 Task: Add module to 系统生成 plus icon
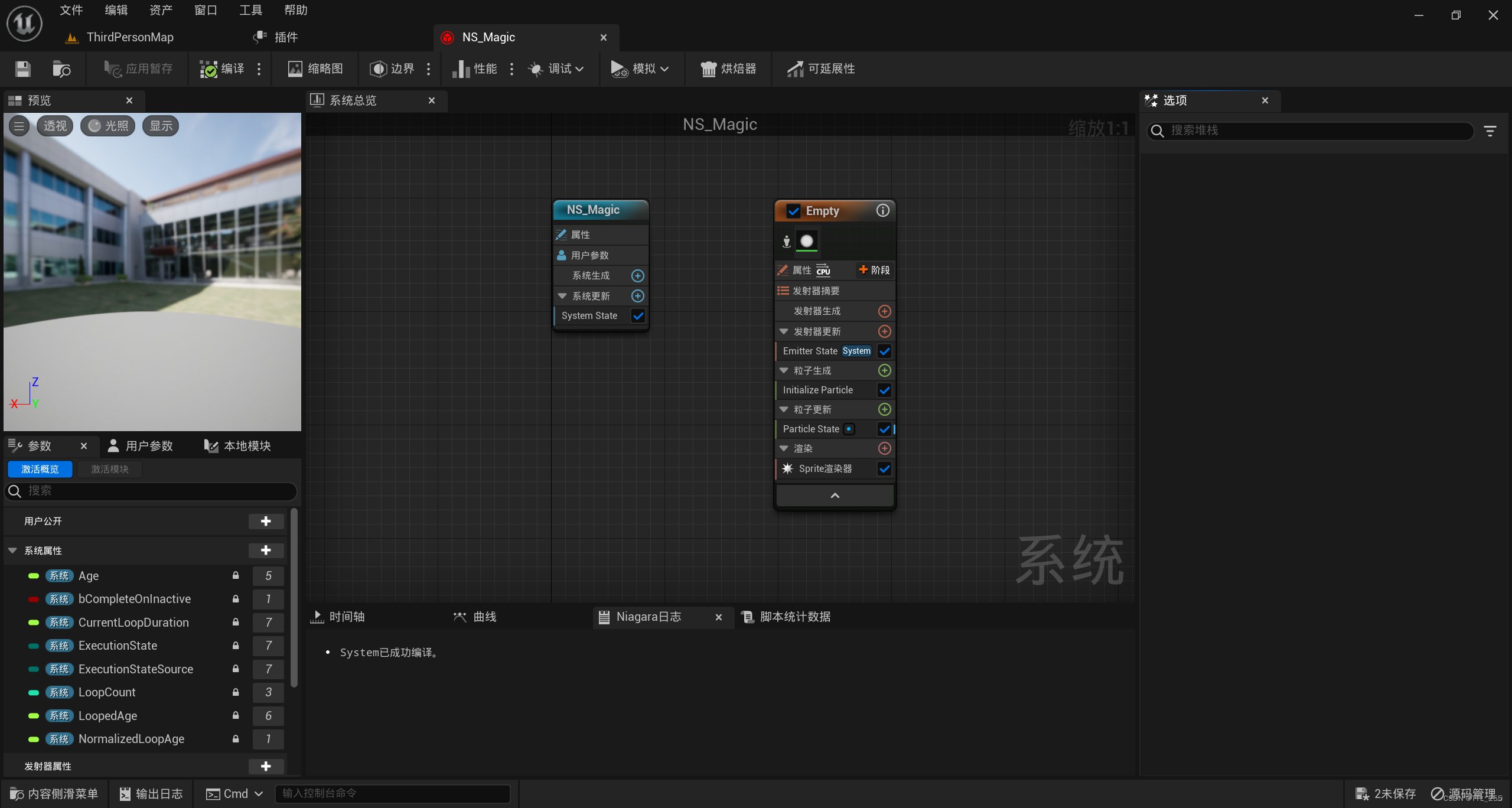click(637, 276)
